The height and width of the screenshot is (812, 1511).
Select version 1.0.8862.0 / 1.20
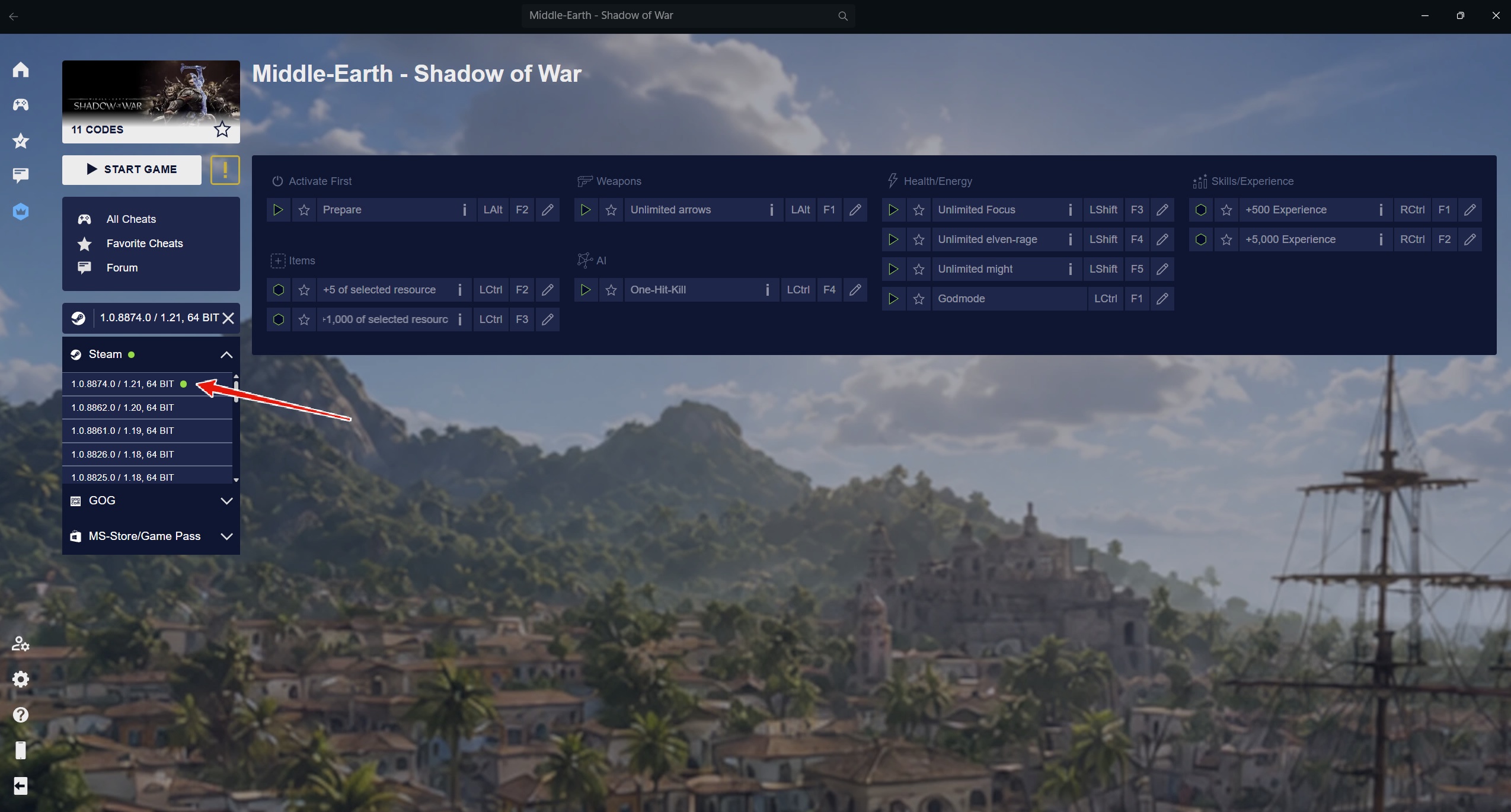147,408
